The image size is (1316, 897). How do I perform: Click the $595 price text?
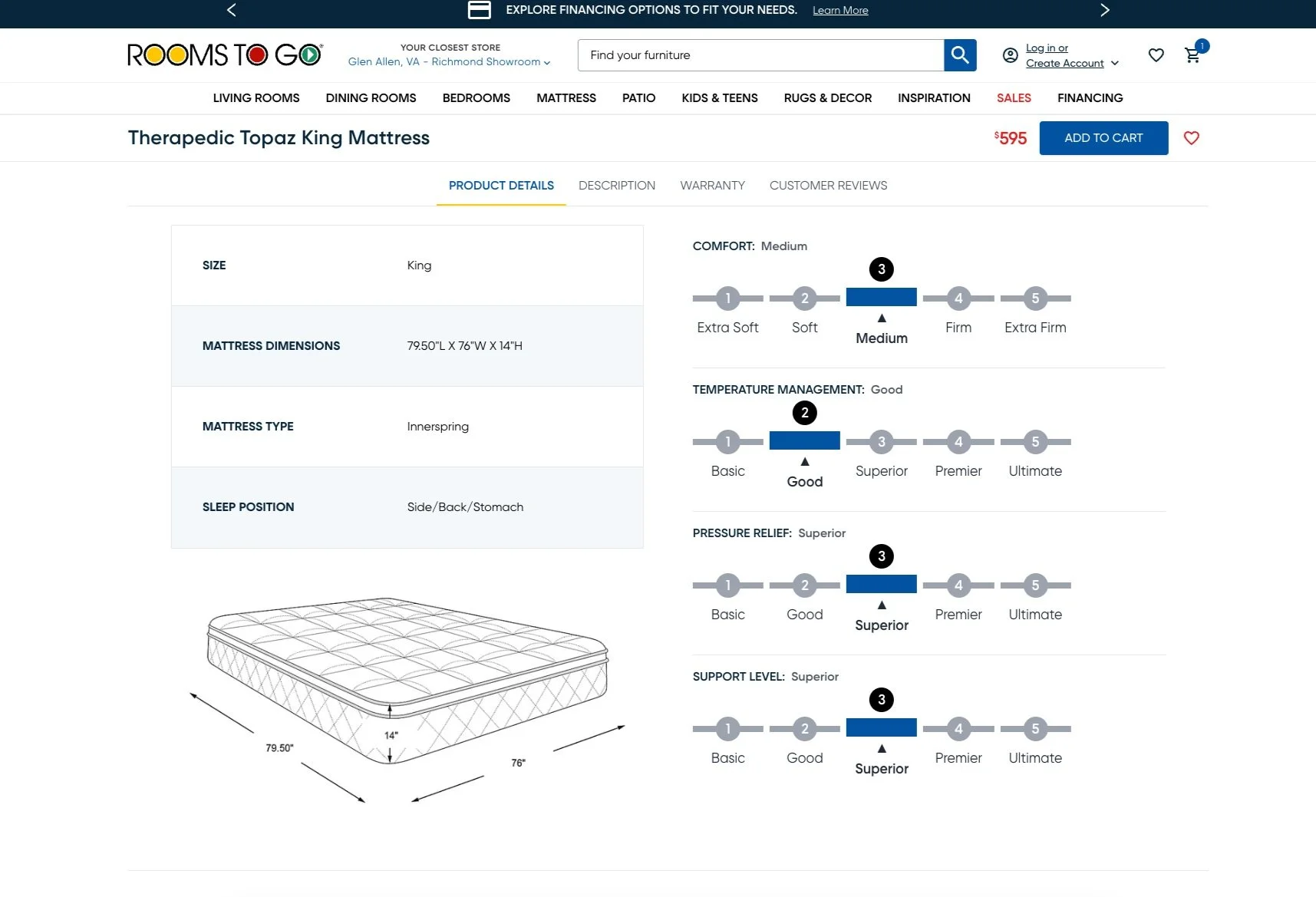pos(1011,138)
